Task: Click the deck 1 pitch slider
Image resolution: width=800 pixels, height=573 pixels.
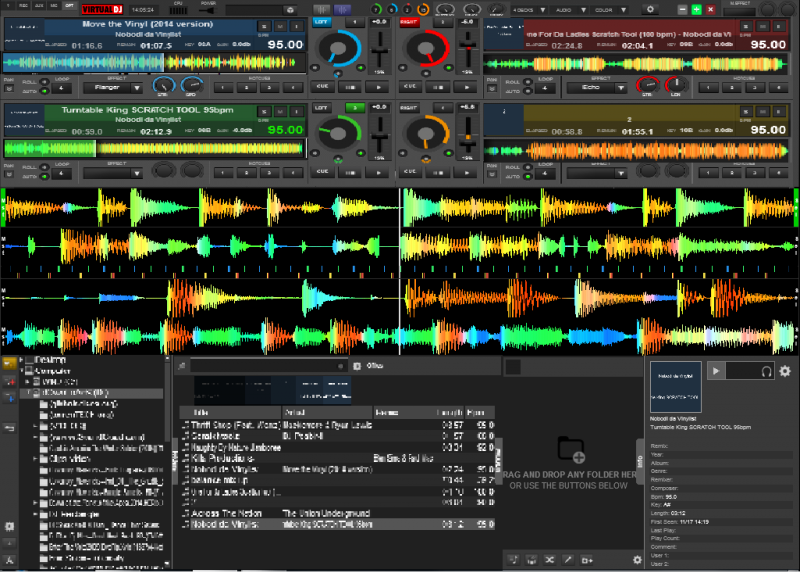Action: tap(380, 50)
